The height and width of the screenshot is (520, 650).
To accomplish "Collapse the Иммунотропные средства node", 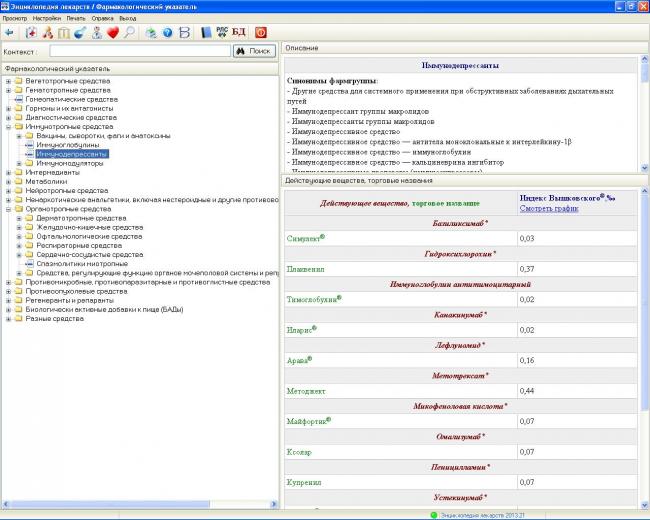I will pos(8,127).
